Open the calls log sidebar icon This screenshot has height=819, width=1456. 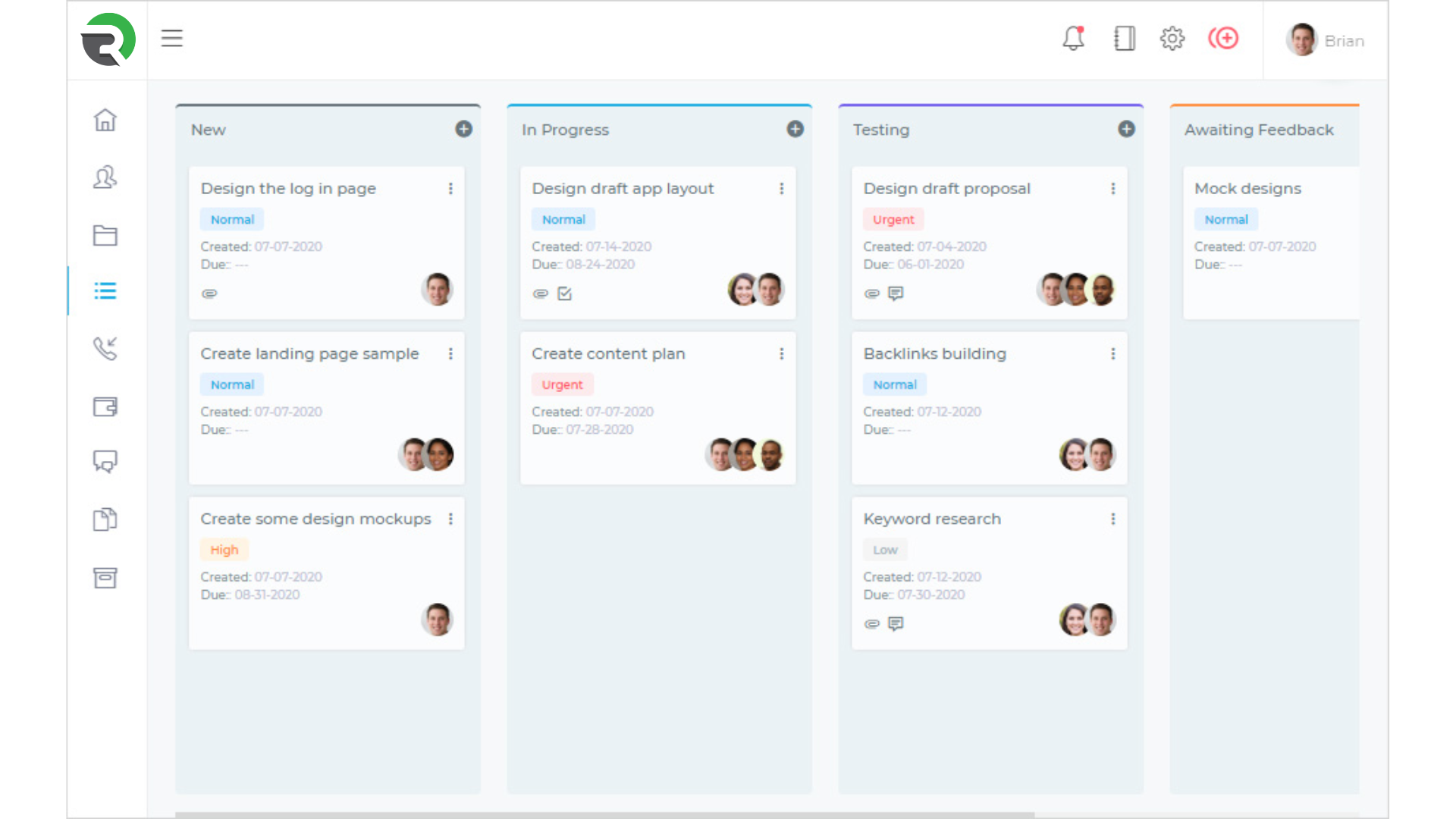click(x=105, y=348)
